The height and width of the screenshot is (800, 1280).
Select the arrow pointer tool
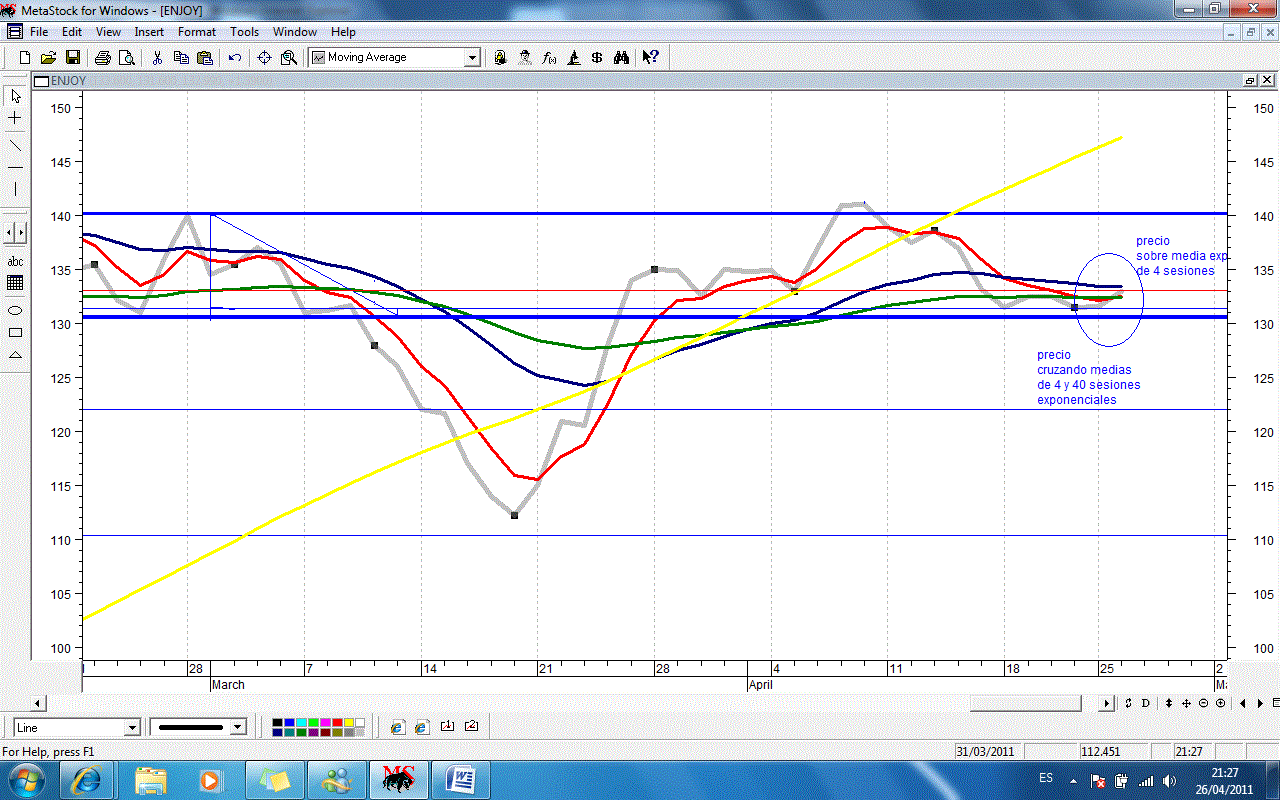pos(15,97)
